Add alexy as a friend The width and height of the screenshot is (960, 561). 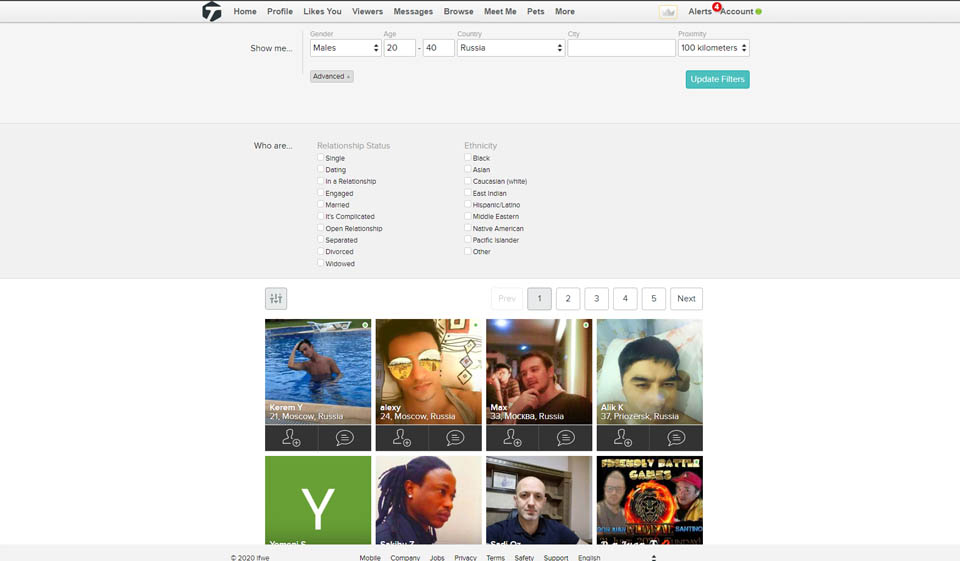[401, 438]
